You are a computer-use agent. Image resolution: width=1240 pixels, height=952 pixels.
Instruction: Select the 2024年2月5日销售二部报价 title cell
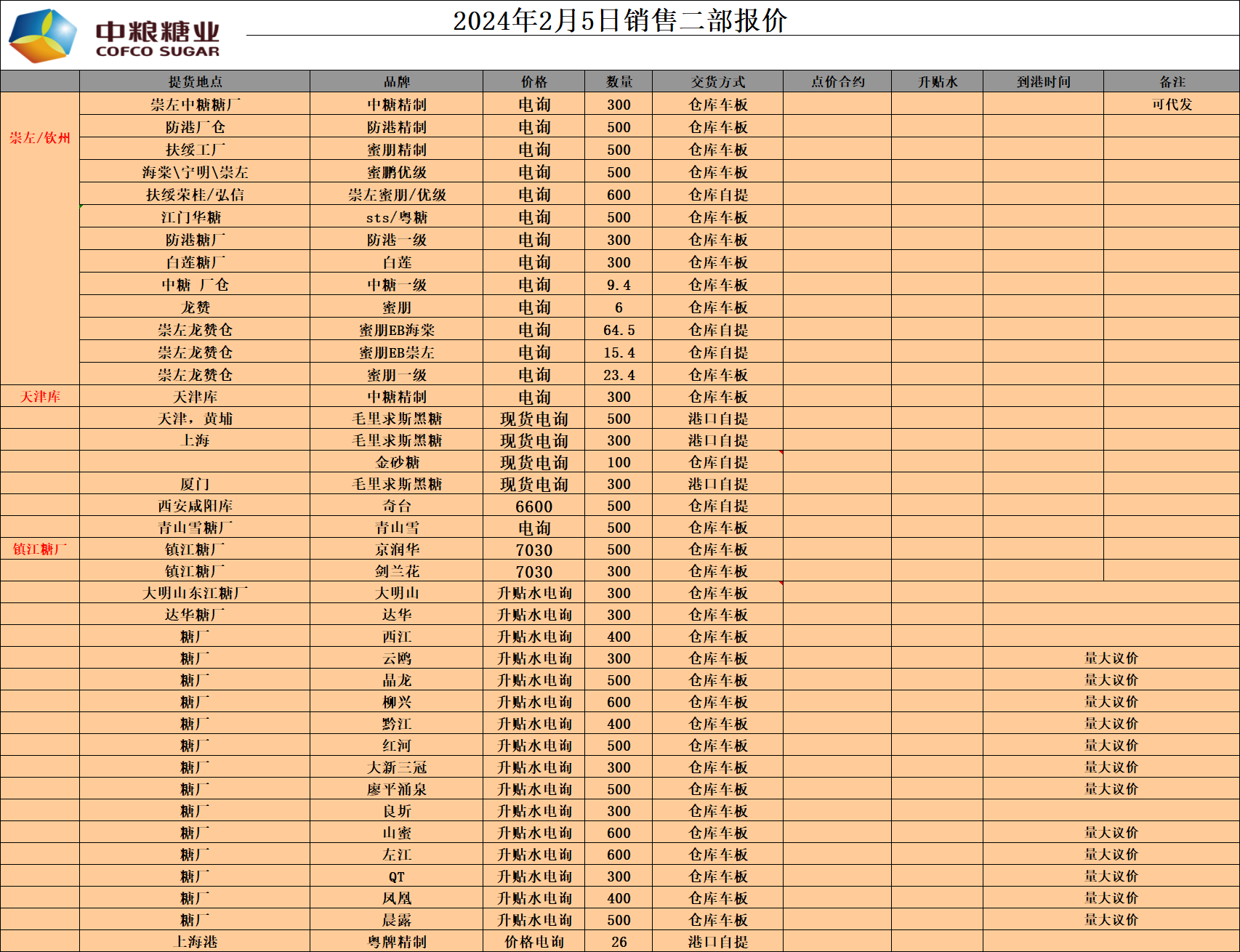(x=619, y=20)
